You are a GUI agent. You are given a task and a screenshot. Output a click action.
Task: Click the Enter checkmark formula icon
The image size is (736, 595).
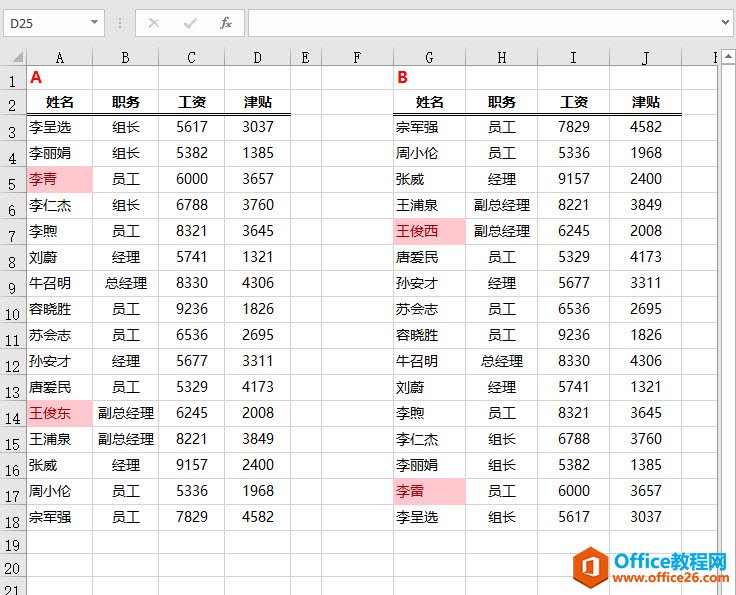(190, 23)
